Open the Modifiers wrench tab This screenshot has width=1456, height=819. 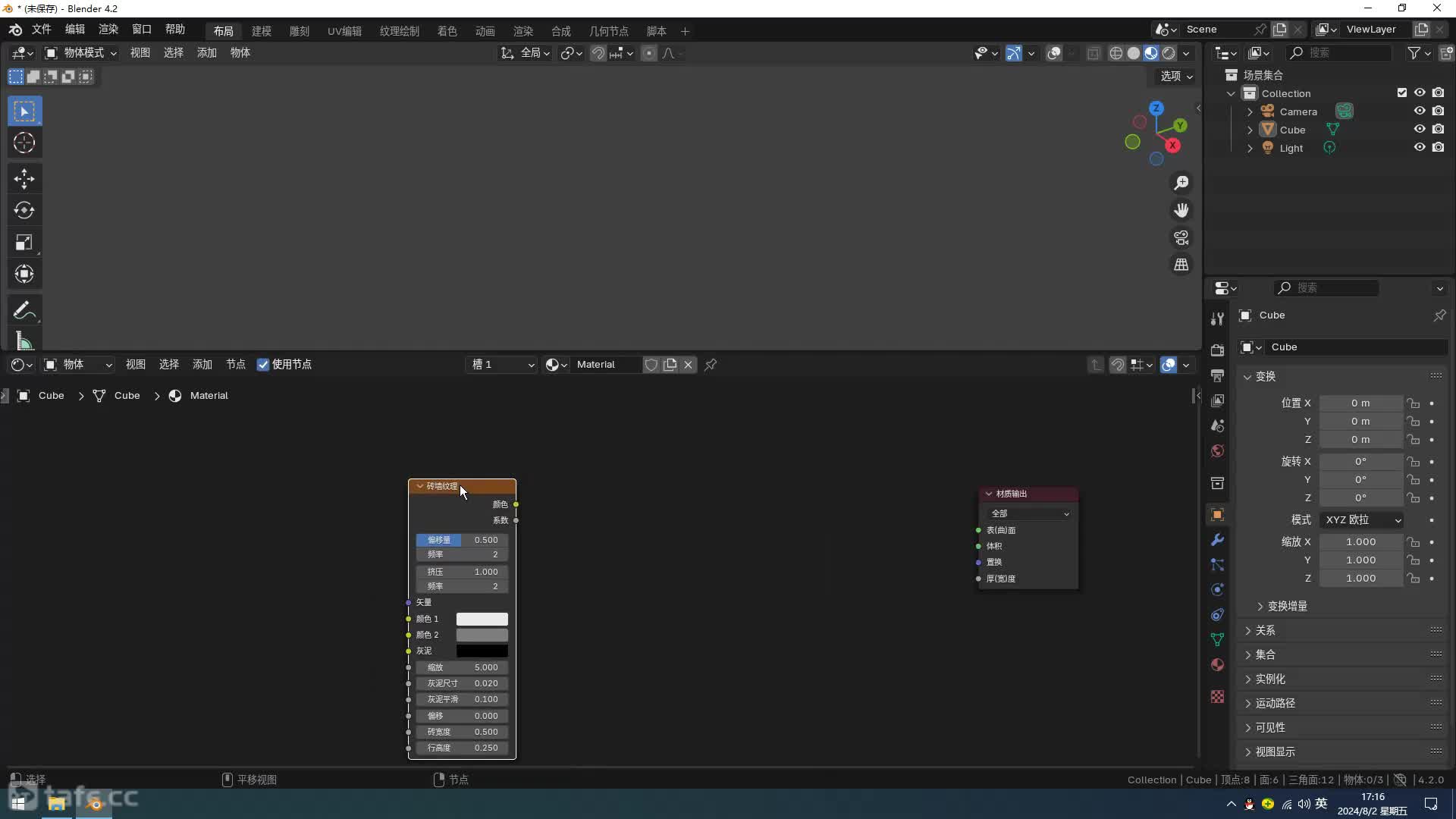coord(1217,540)
